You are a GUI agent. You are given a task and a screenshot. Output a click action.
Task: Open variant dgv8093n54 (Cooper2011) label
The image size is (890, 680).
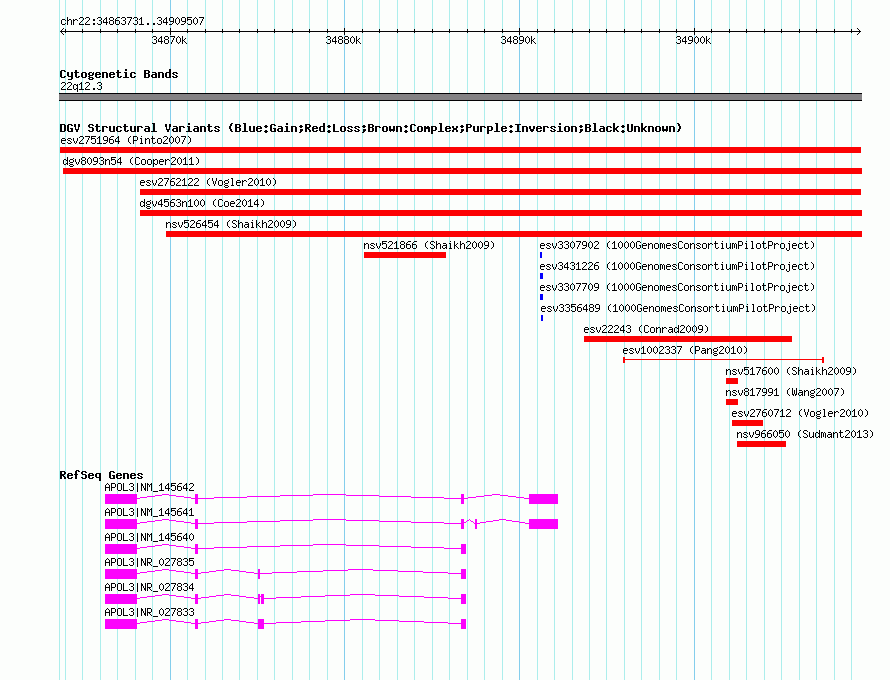(131, 161)
